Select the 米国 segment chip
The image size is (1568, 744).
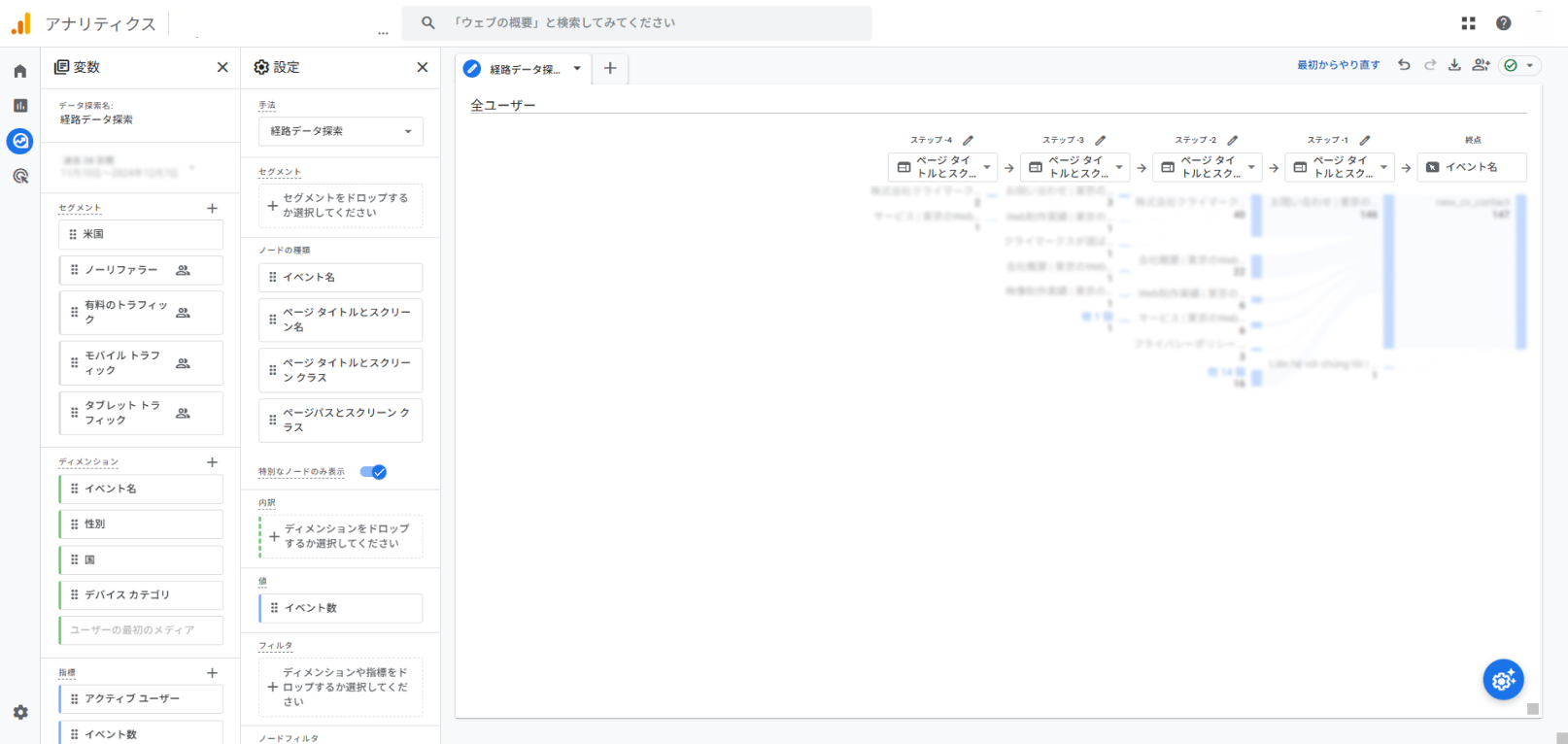click(141, 234)
